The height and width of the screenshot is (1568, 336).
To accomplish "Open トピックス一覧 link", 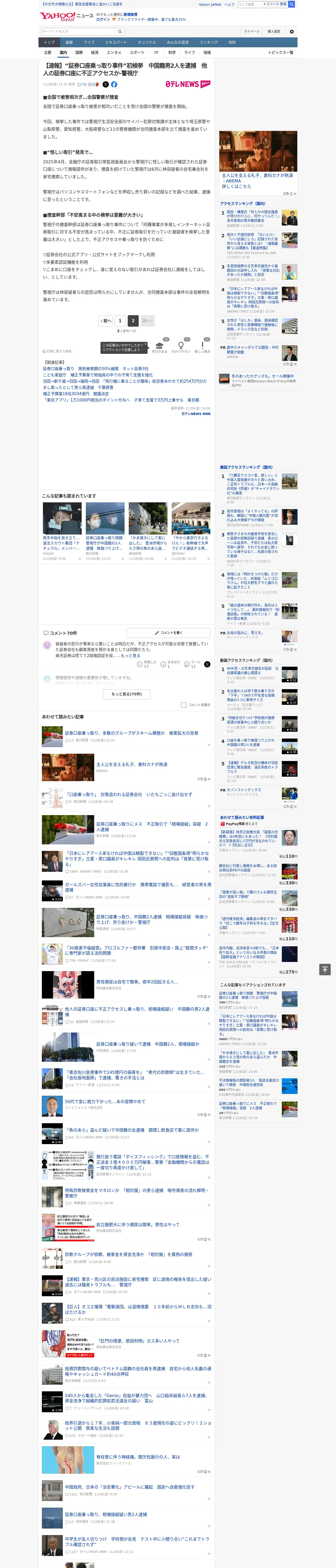I will 281,52.
